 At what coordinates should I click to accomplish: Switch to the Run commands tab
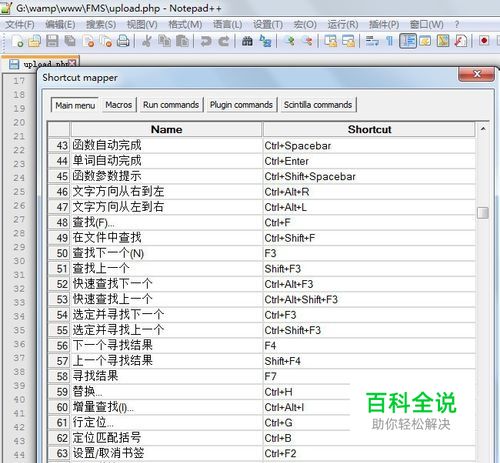[x=171, y=105]
